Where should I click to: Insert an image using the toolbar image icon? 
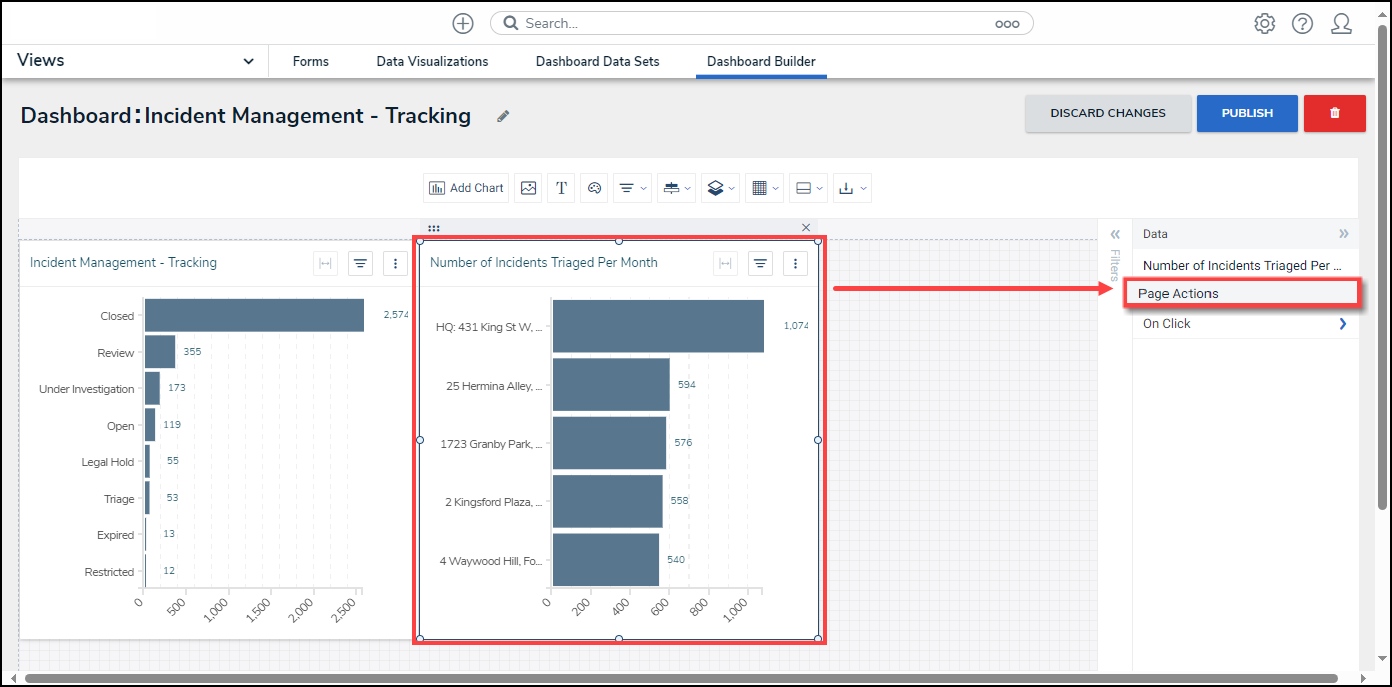pos(529,188)
